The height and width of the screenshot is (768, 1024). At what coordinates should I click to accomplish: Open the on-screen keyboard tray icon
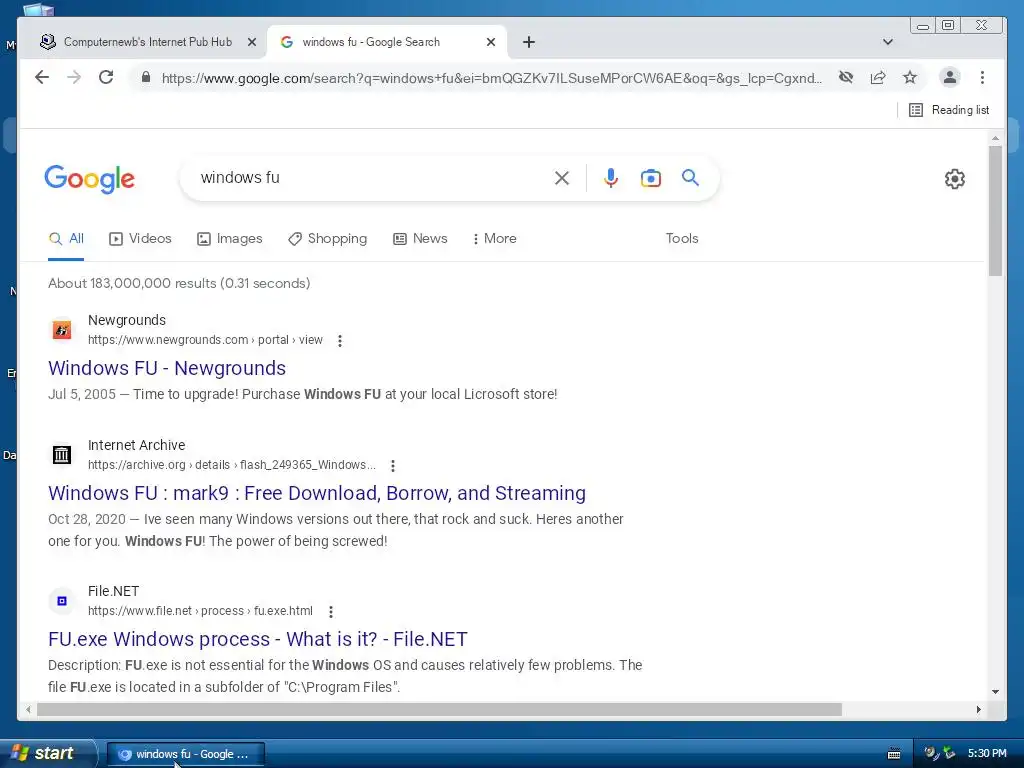coord(894,754)
